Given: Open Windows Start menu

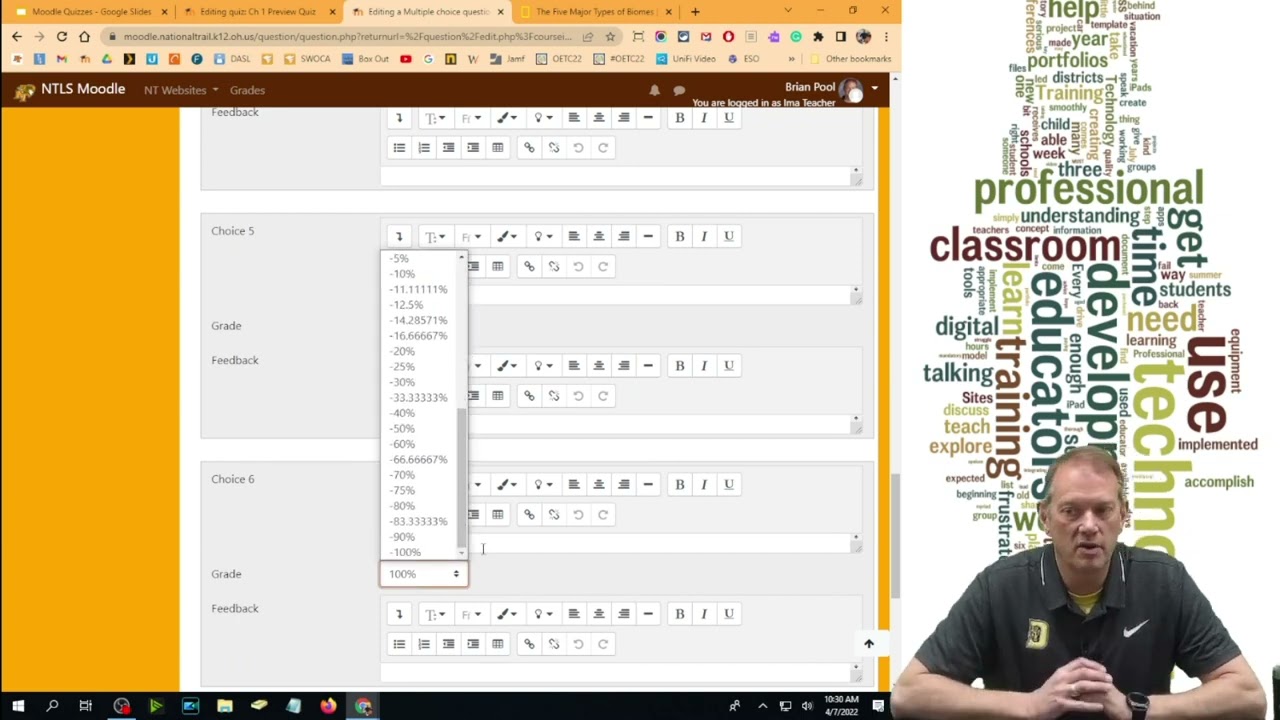Looking at the screenshot, I should click(18, 706).
